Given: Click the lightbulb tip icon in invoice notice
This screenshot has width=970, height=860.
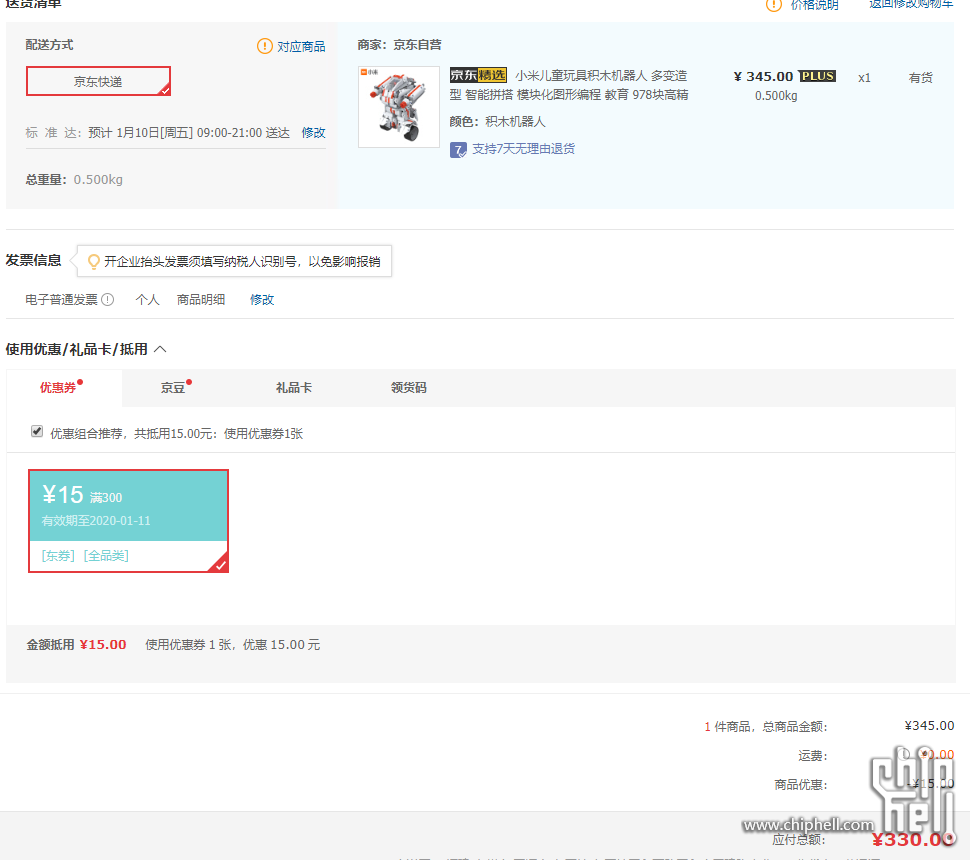Looking at the screenshot, I should 93,262.
